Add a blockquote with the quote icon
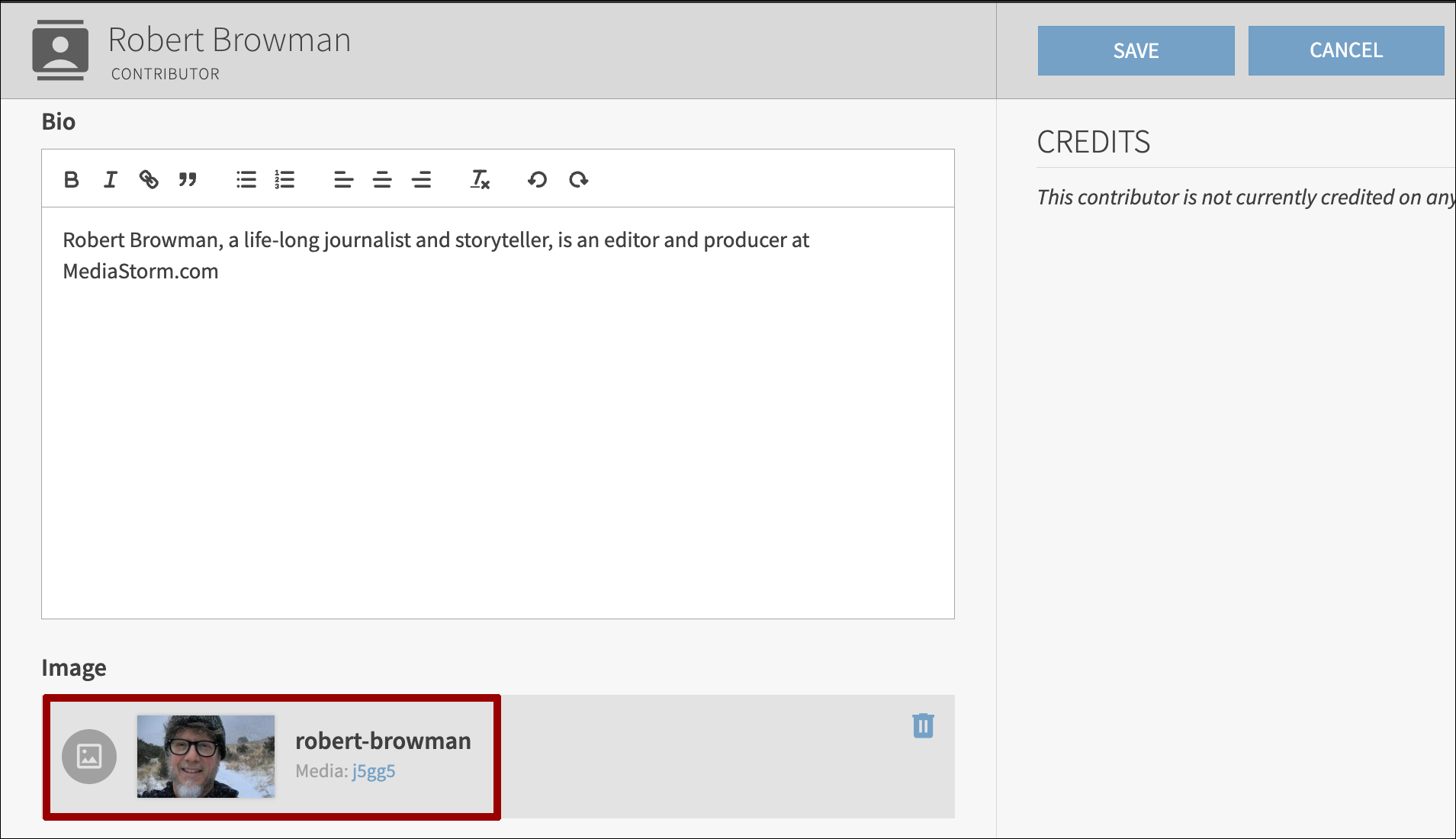Image resolution: width=1456 pixels, height=839 pixels. point(188,179)
